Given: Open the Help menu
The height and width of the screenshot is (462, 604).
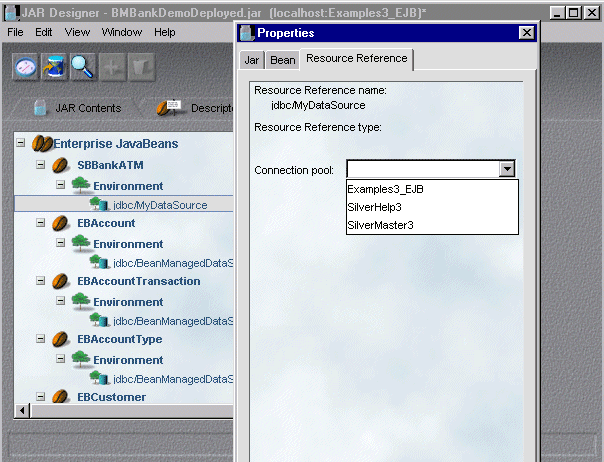Looking at the screenshot, I should tap(165, 32).
